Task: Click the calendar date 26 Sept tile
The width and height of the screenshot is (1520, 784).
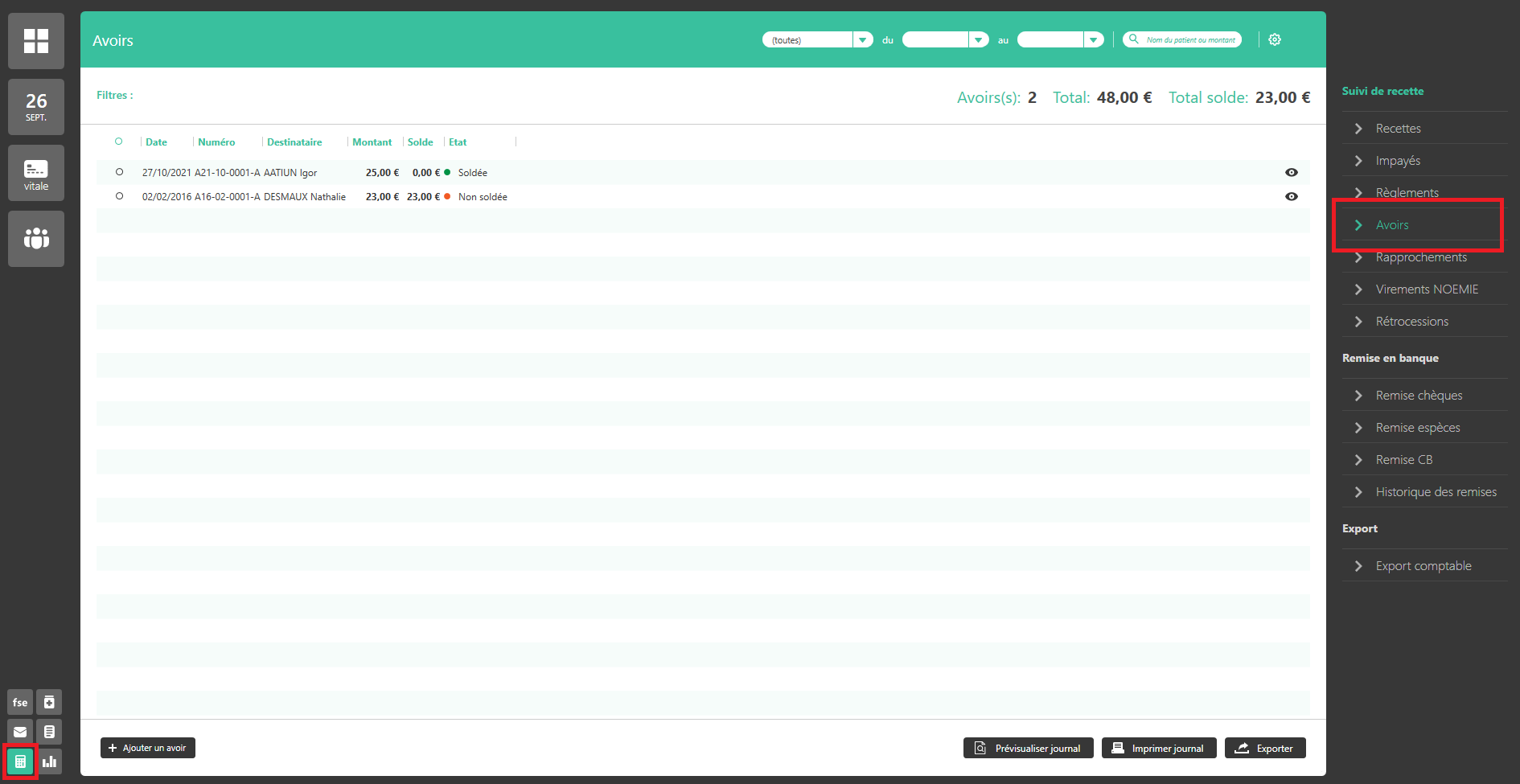Action: tap(36, 107)
